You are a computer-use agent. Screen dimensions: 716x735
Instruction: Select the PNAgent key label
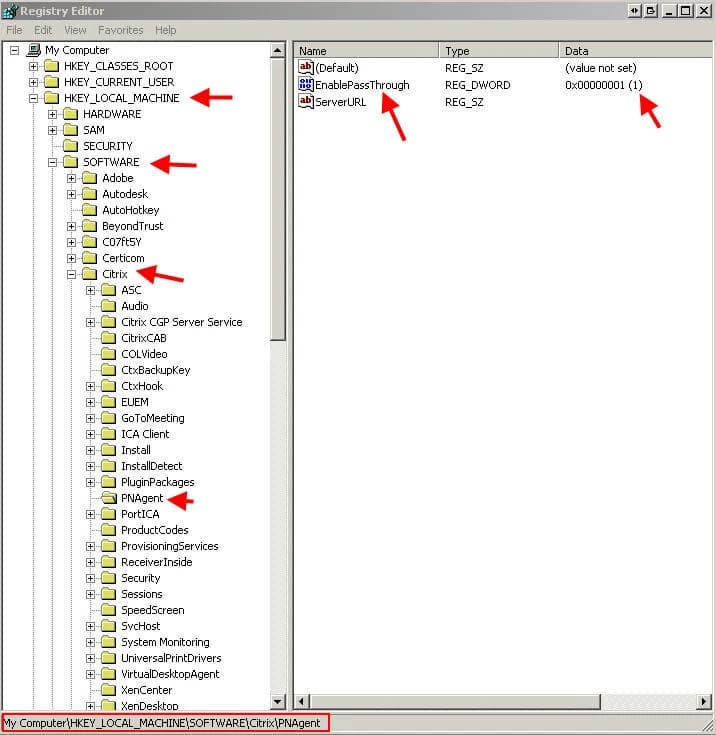[142, 498]
